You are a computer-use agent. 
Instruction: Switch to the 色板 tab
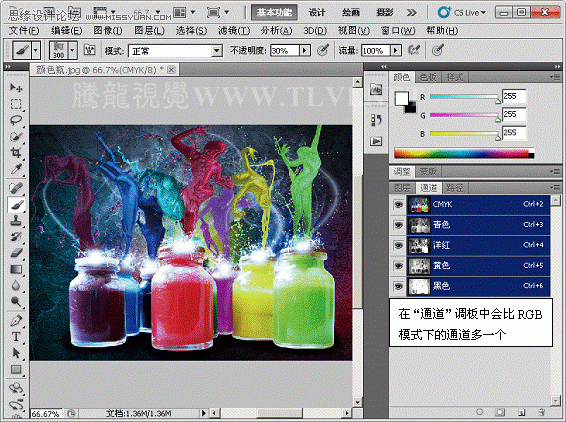pos(428,77)
